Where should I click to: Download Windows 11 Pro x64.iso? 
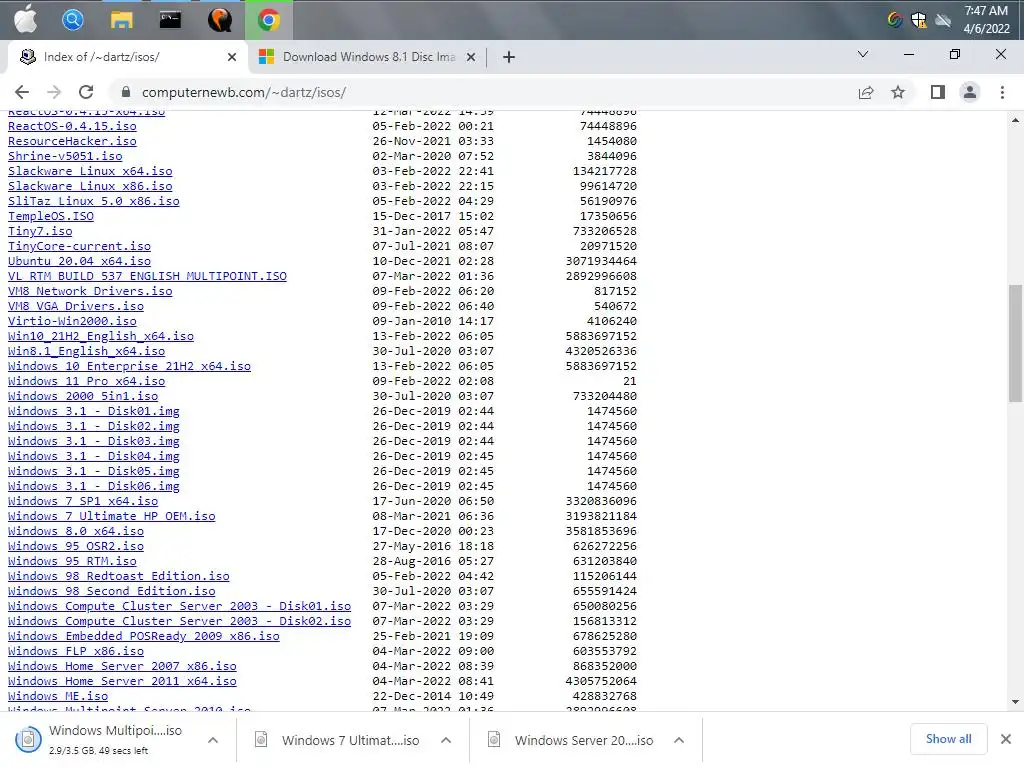pyautogui.click(x=87, y=381)
